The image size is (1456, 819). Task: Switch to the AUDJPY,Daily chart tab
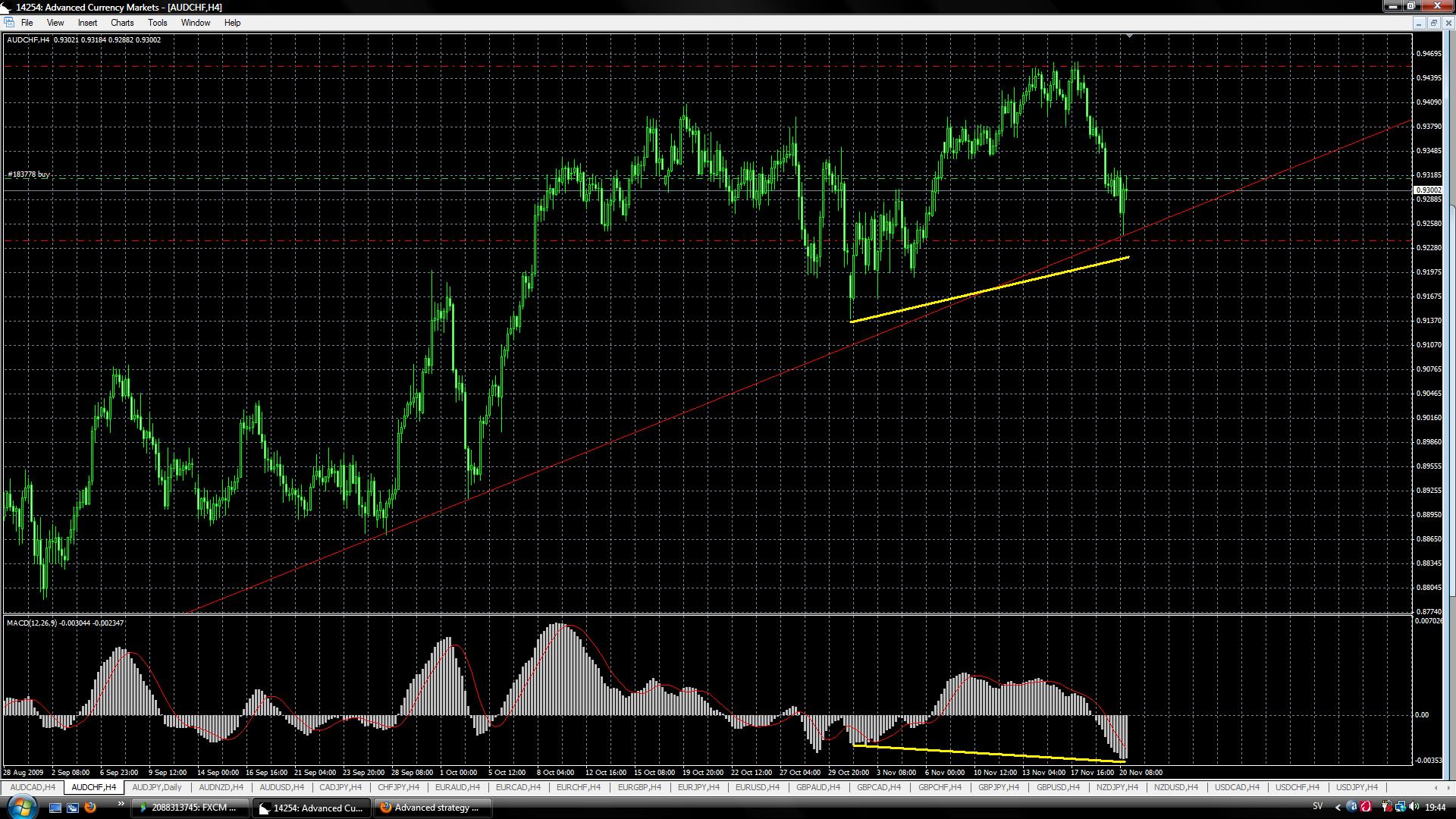(157, 787)
